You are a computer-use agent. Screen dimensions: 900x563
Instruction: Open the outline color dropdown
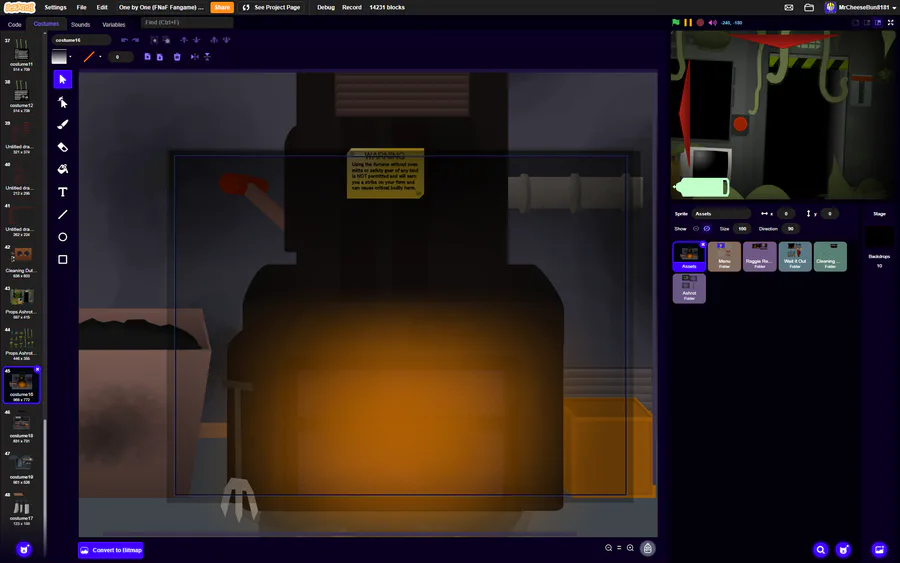coord(100,57)
